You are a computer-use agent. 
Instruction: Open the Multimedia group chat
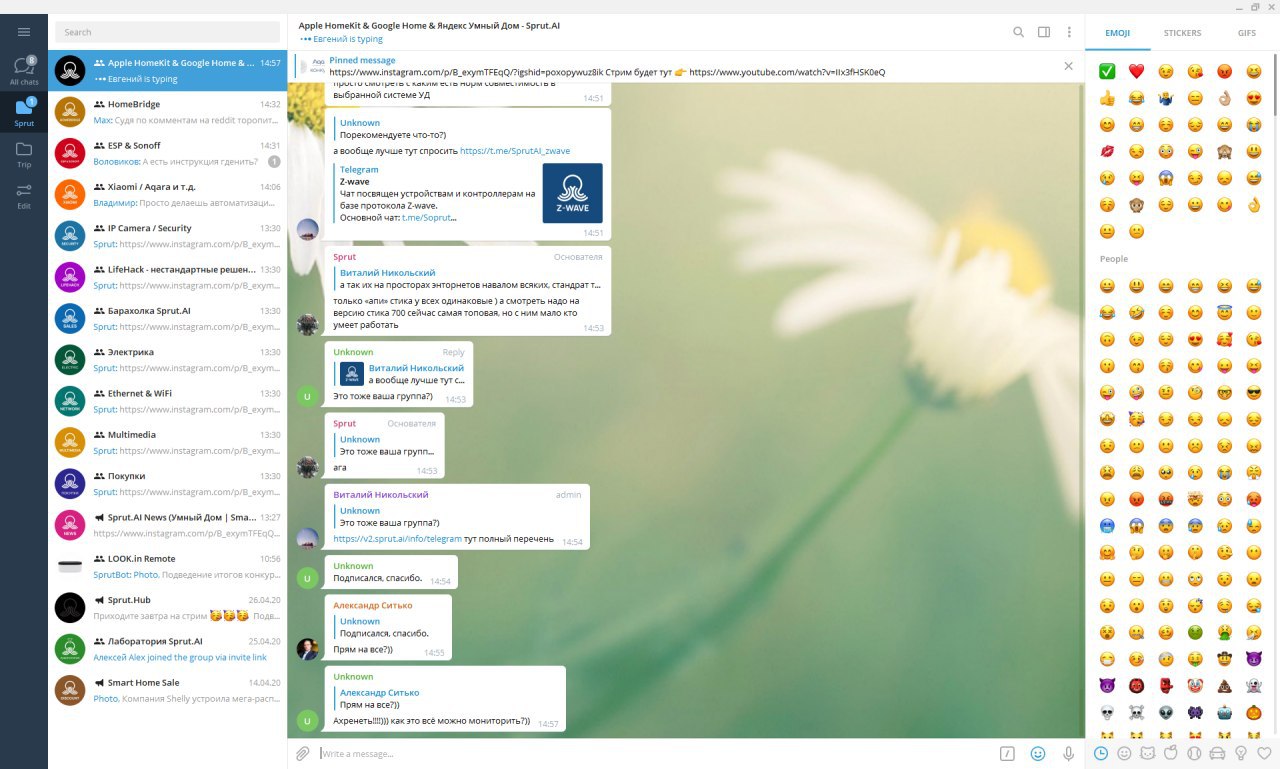click(x=167, y=442)
